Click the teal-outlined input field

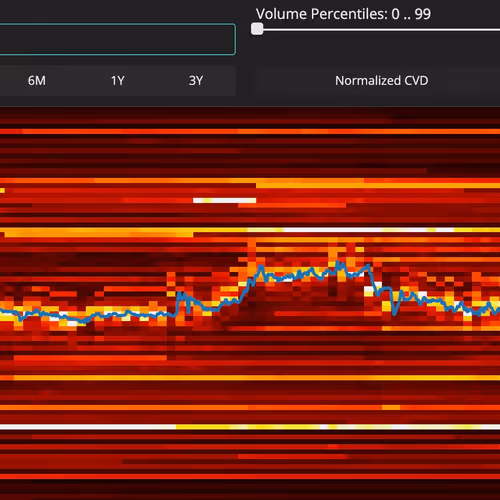coord(117,39)
